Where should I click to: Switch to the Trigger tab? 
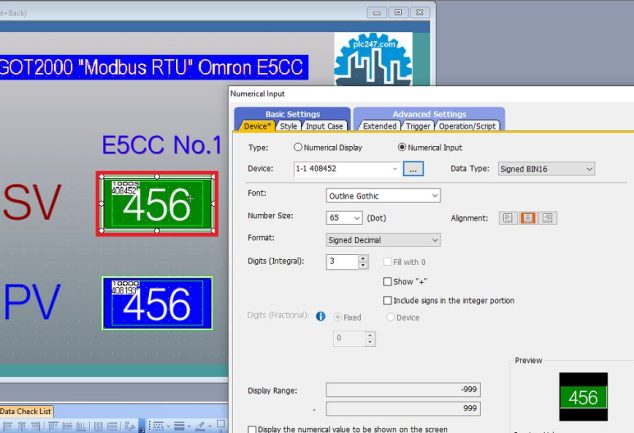point(418,126)
